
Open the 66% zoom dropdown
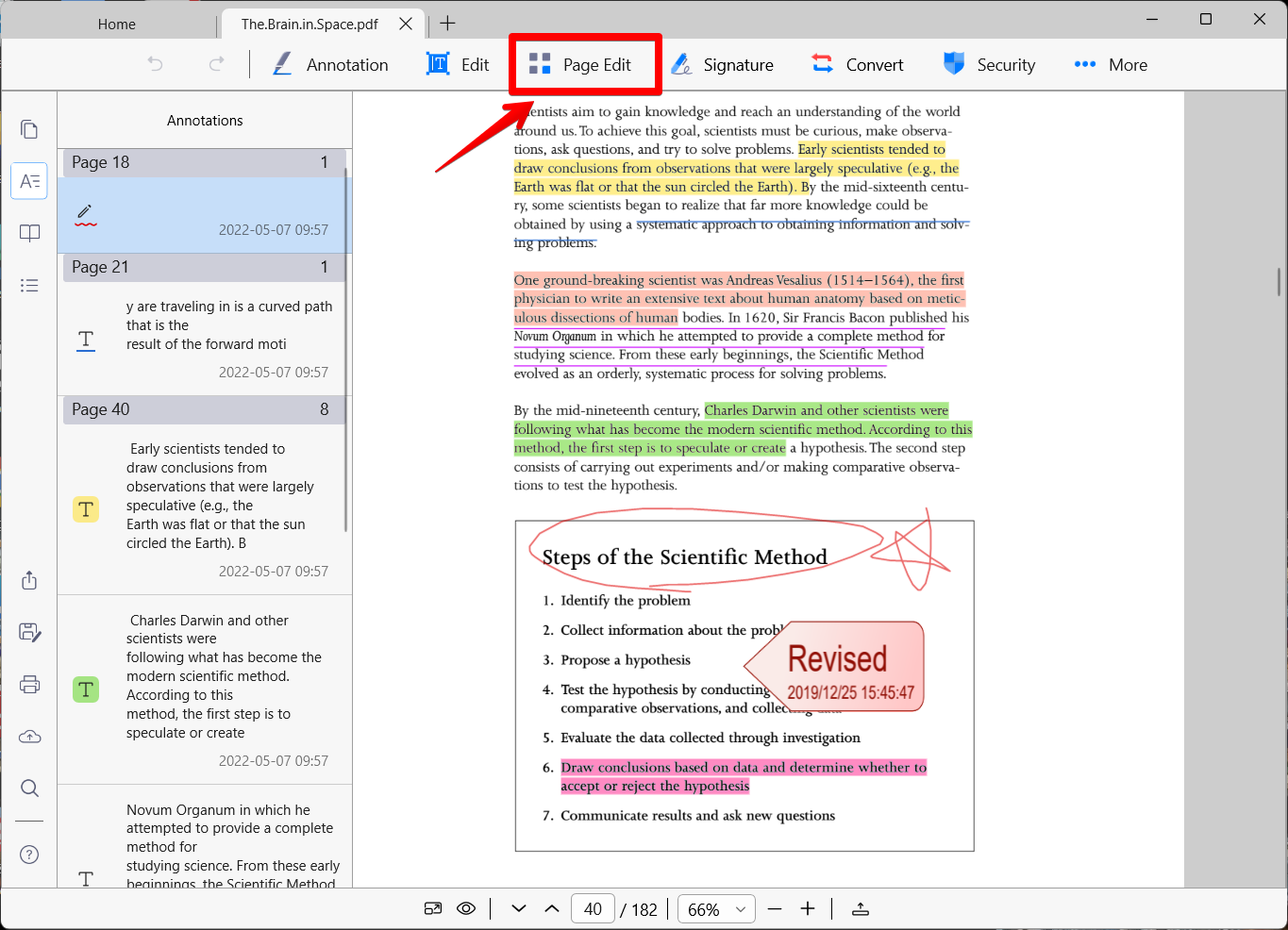(x=716, y=909)
